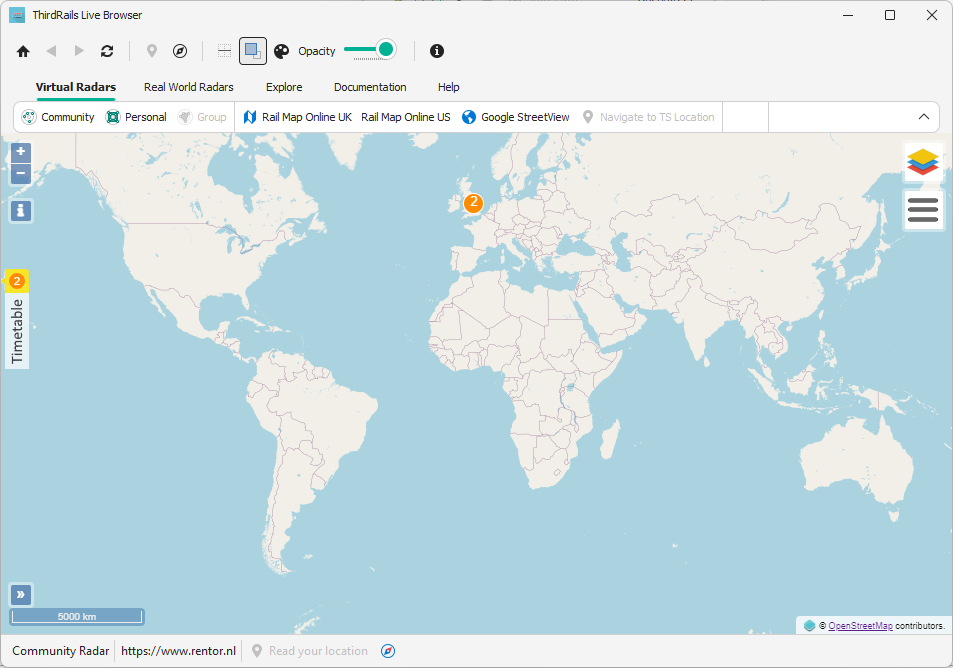Screen dimensions: 953x668
Task: Click the dotted frame toolbar icon
Action: point(224,51)
